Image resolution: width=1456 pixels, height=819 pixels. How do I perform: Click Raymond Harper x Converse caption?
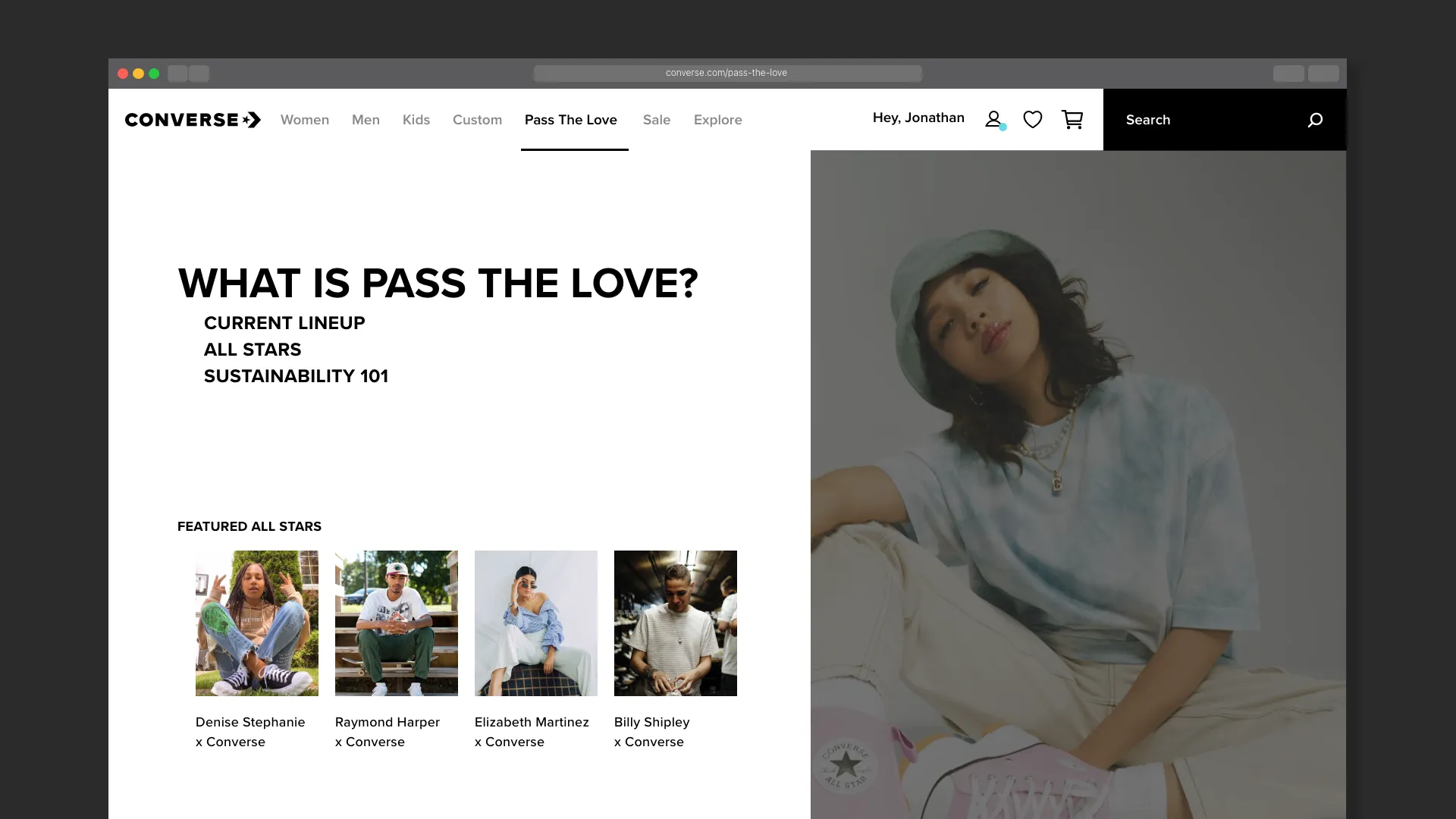(x=388, y=732)
